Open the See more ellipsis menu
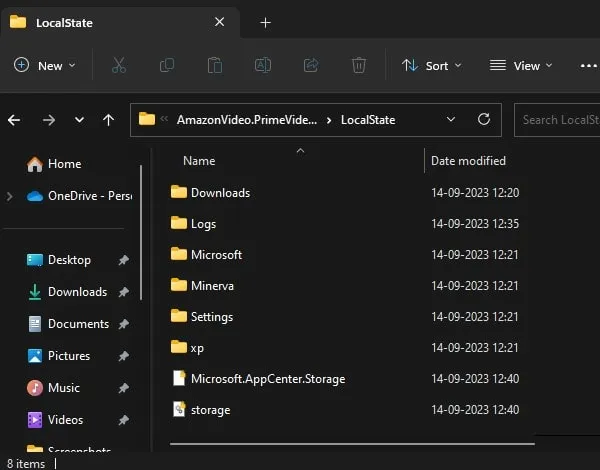This screenshot has height=470, width=600. [x=588, y=66]
